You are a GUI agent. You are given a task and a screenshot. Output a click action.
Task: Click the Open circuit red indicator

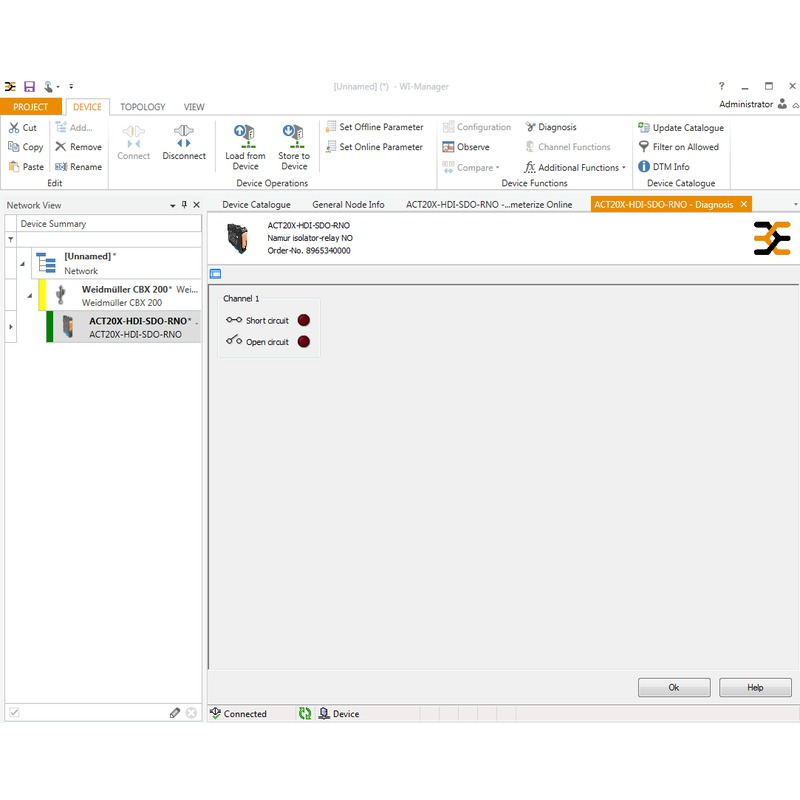pyautogui.click(x=304, y=341)
